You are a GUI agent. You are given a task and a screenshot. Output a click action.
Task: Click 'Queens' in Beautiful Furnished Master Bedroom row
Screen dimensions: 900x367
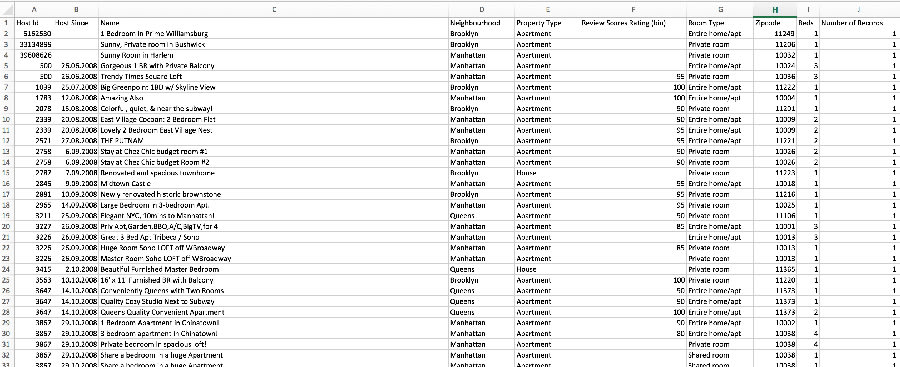tap(482, 269)
